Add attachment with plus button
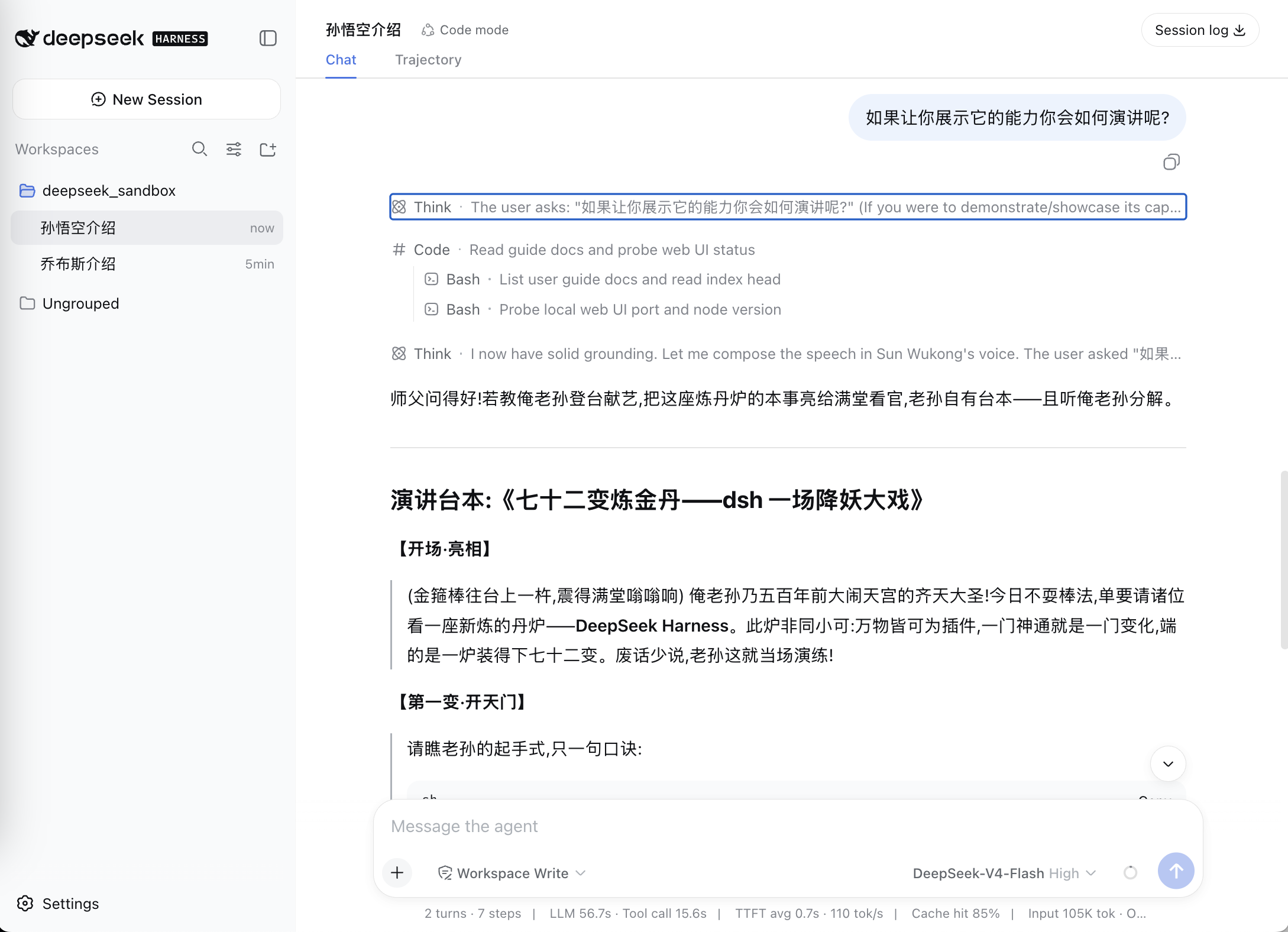Viewport: 1288px width, 932px height. click(397, 872)
